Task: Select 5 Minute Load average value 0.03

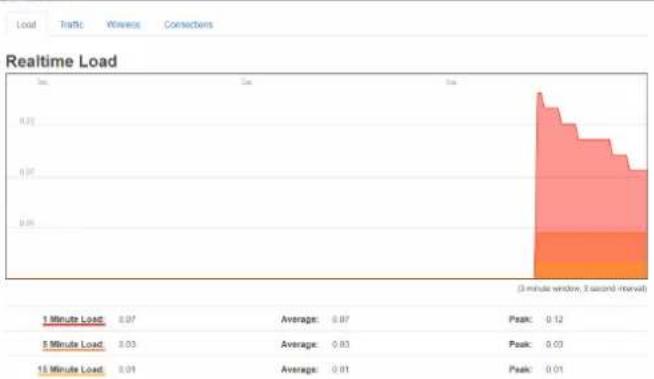Action: tap(341, 344)
